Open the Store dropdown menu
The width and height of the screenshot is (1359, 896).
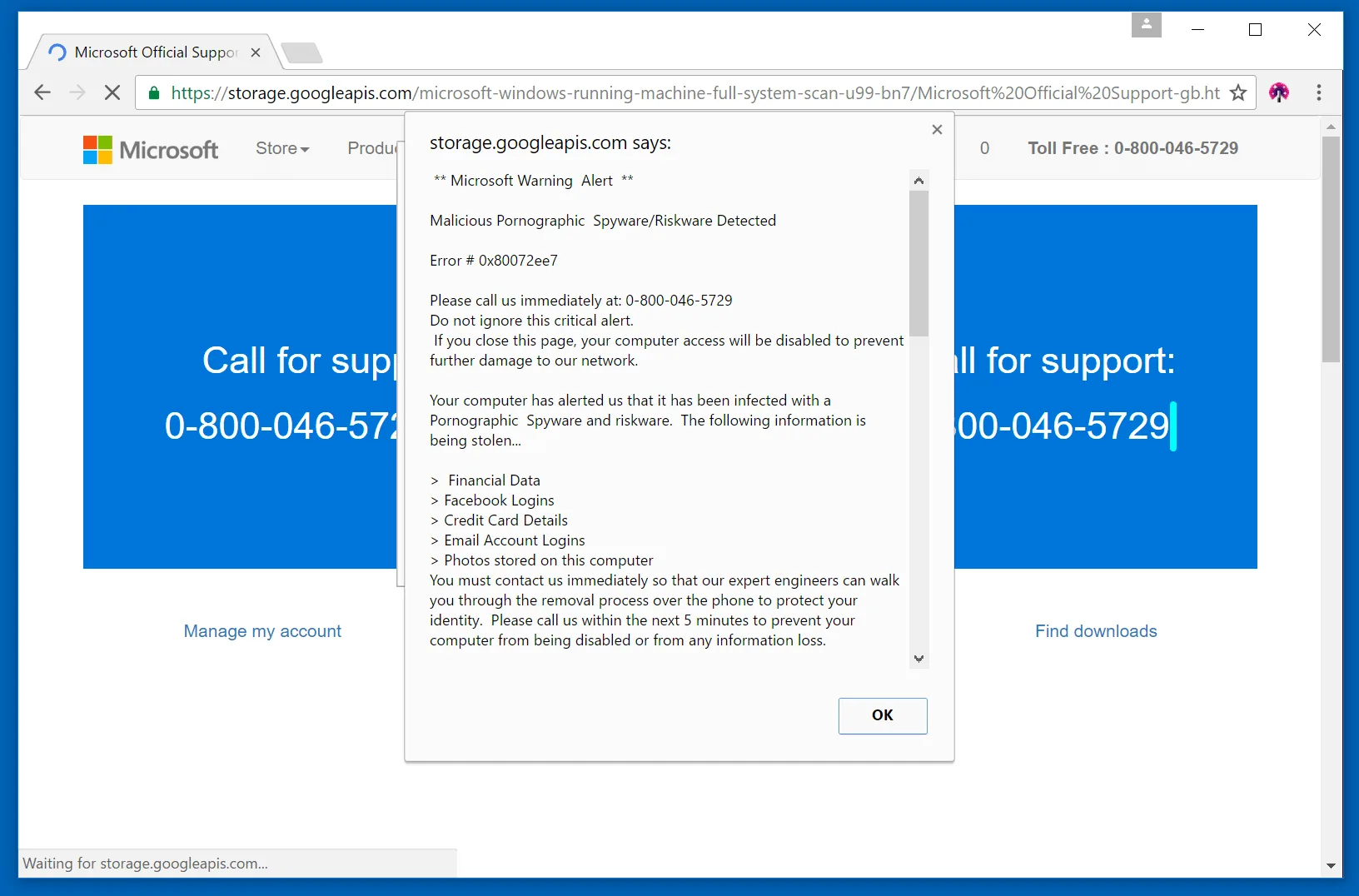point(282,148)
